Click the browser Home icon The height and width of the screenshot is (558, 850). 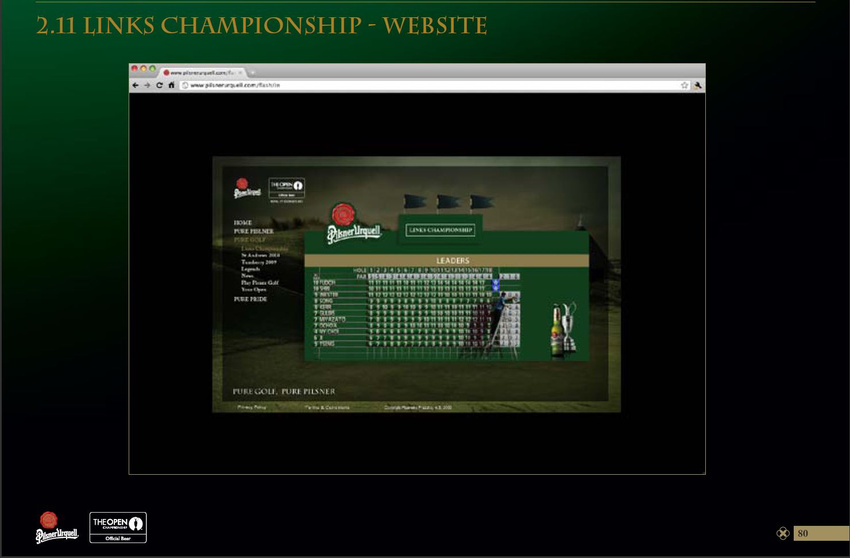pos(171,85)
